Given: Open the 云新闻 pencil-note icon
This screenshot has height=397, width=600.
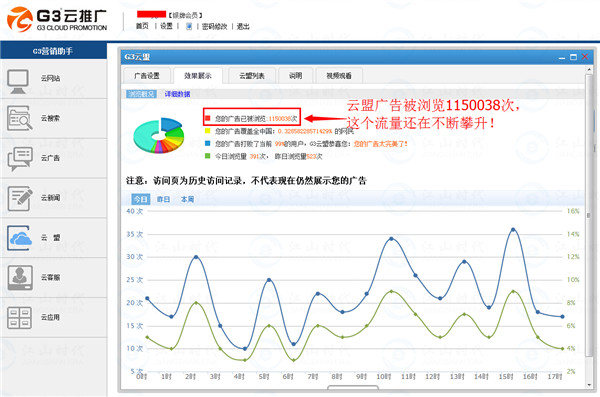Looking at the screenshot, I should tap(20, 198).
